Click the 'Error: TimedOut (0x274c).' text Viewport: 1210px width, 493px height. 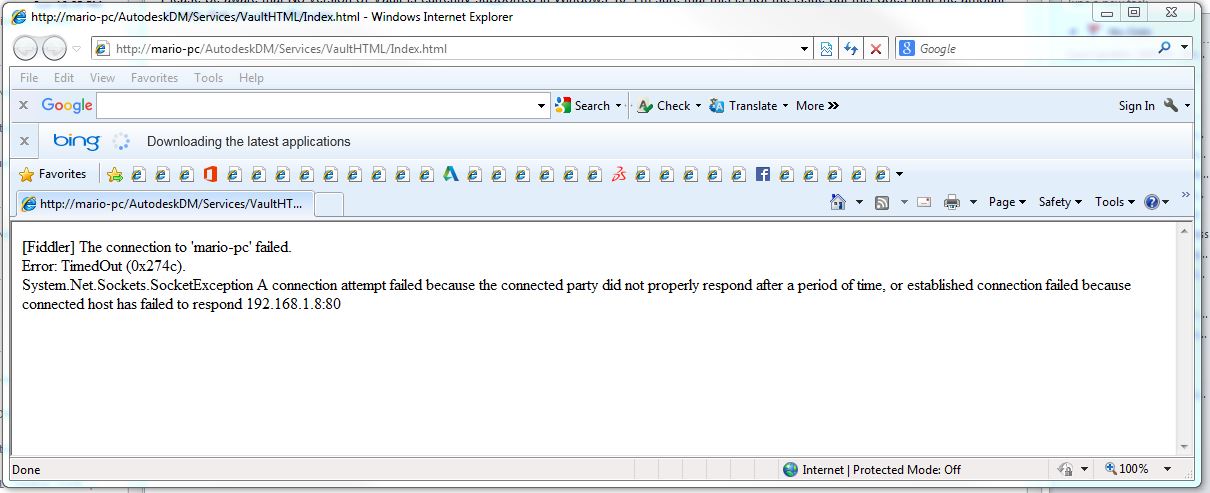point(103,266)
